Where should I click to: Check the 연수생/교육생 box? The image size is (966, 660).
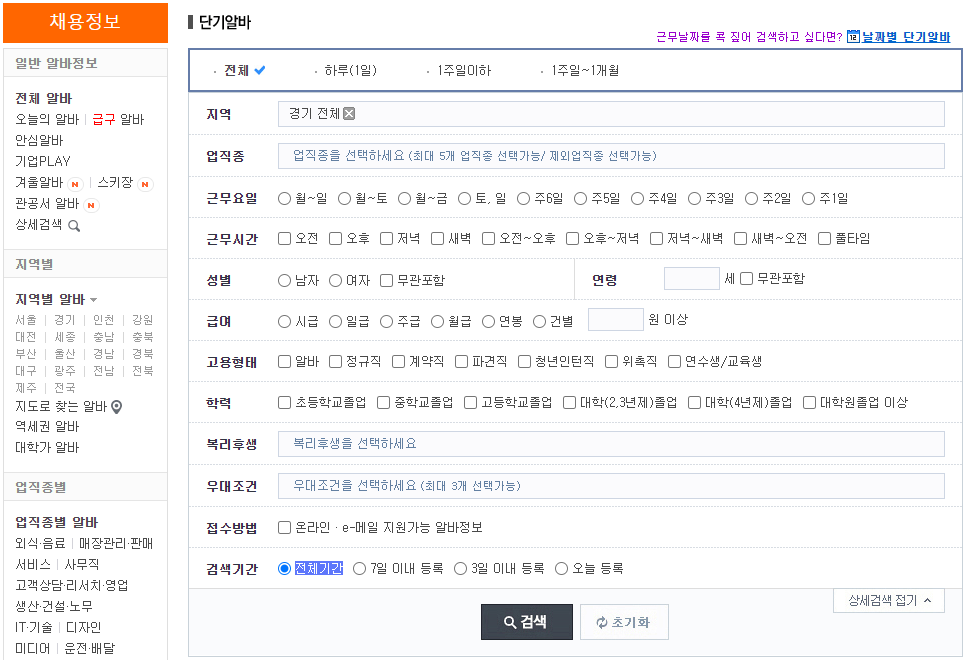pos(675,361)
